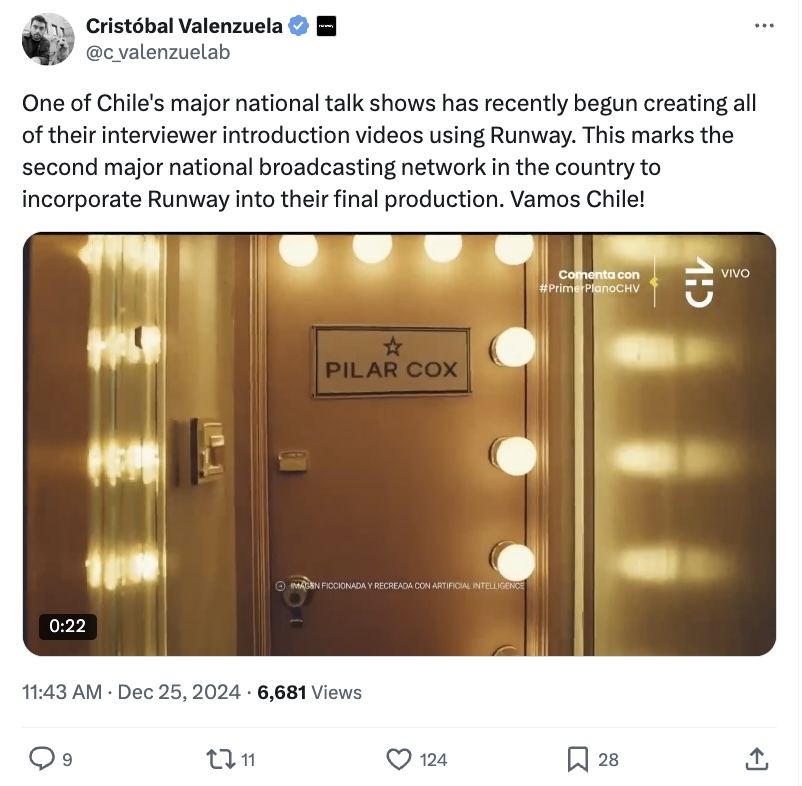This screenshot has width=802, height=786.
Task: Open the Cristóbal Valenzuela display name
Action: click(184, 26)
